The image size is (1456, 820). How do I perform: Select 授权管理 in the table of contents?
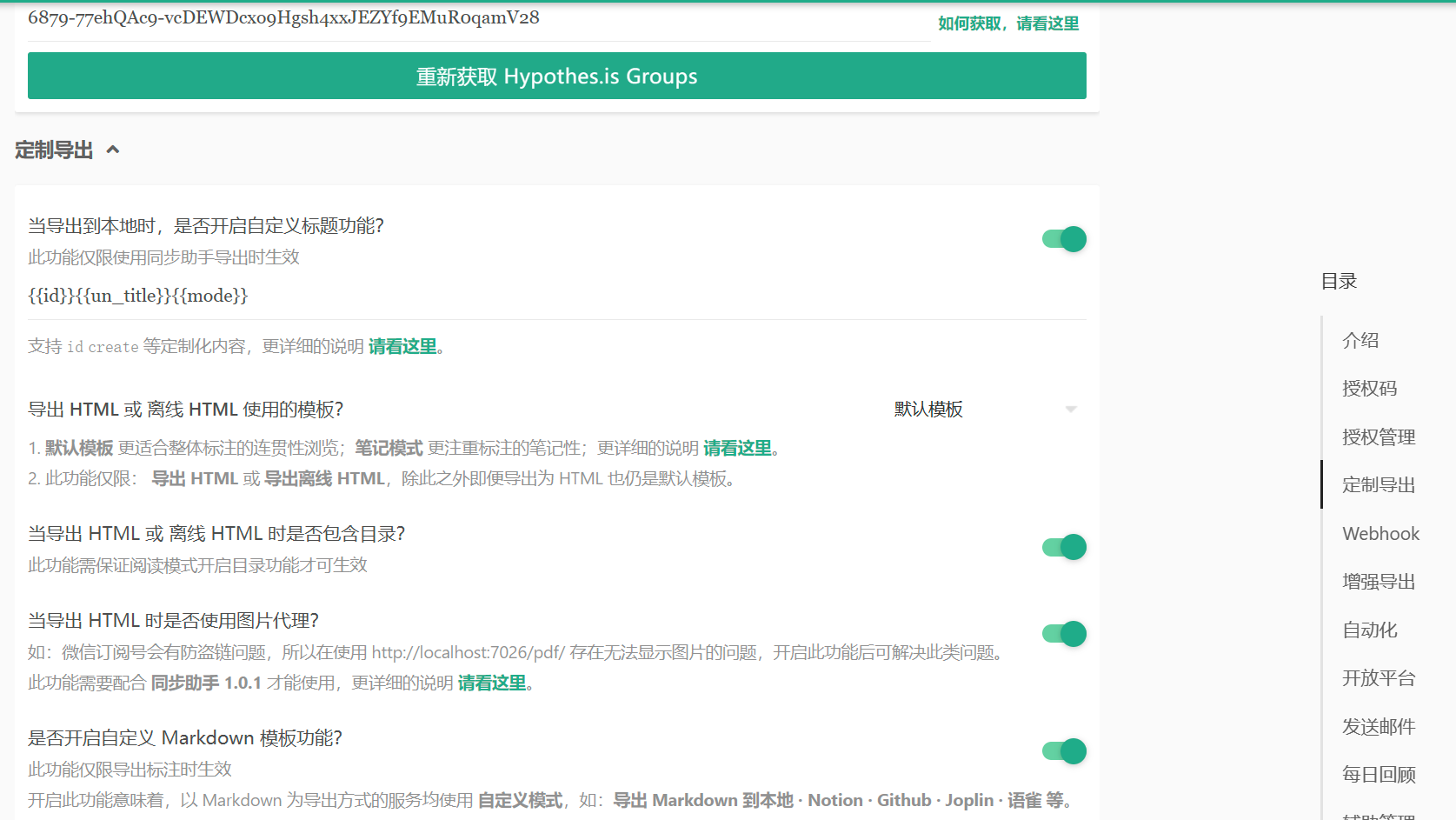[1379, 437]
